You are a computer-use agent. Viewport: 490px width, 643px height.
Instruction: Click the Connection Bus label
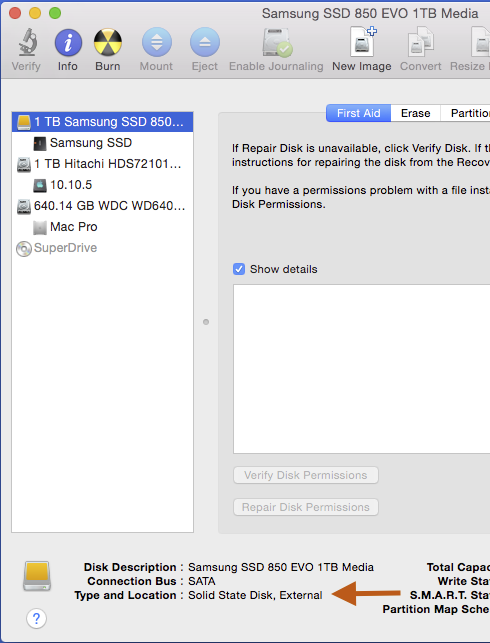coord(132,581)
